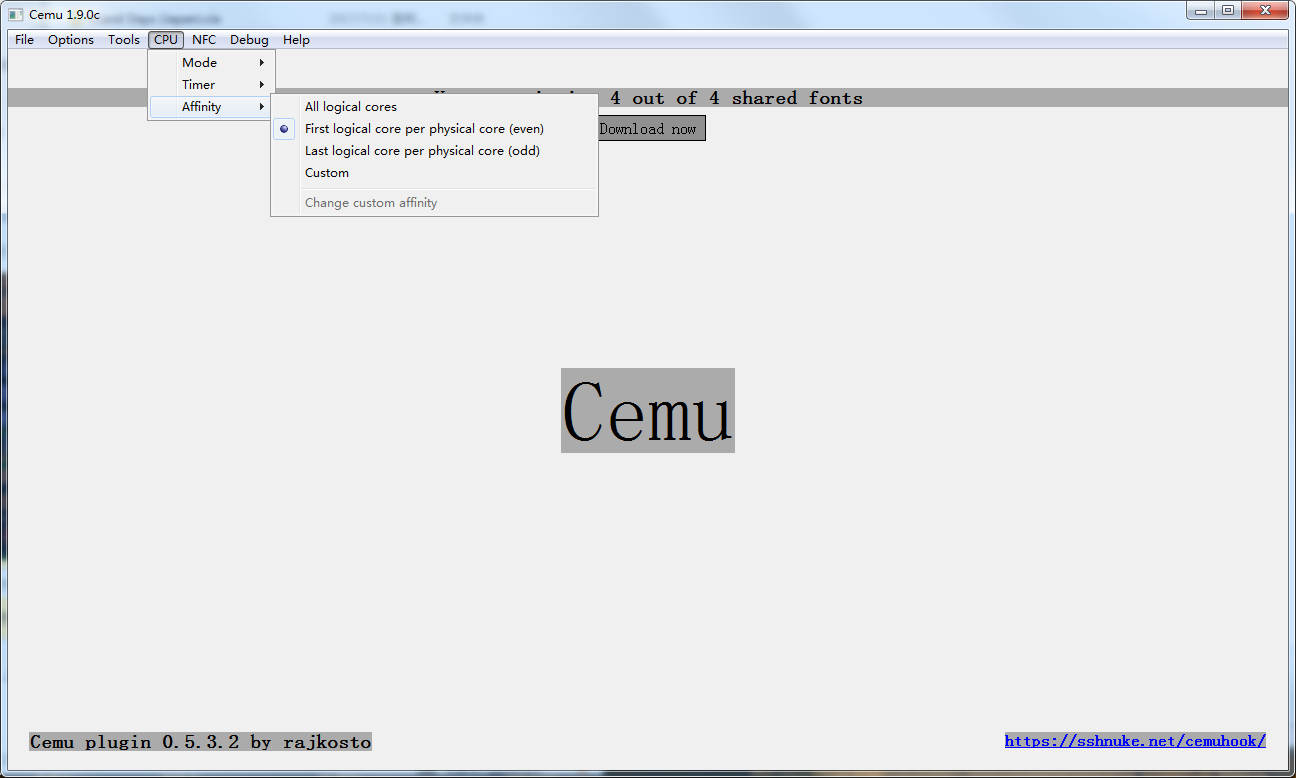The width and height of the screenshot is (1296, 778).
Task: Expand the Mode submenu
Action: point(211,63)
